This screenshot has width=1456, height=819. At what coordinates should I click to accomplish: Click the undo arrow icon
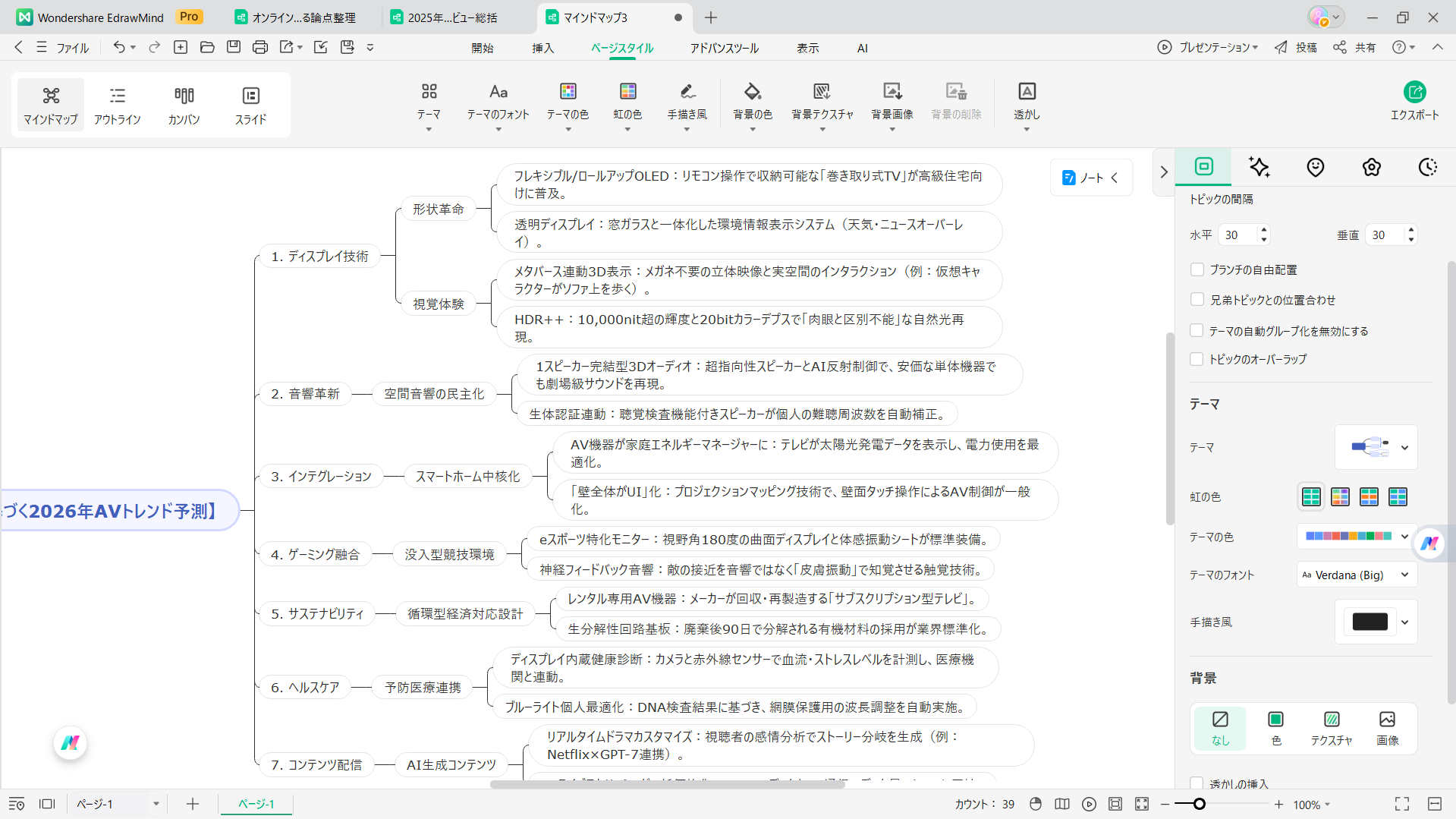pos(118,47)
